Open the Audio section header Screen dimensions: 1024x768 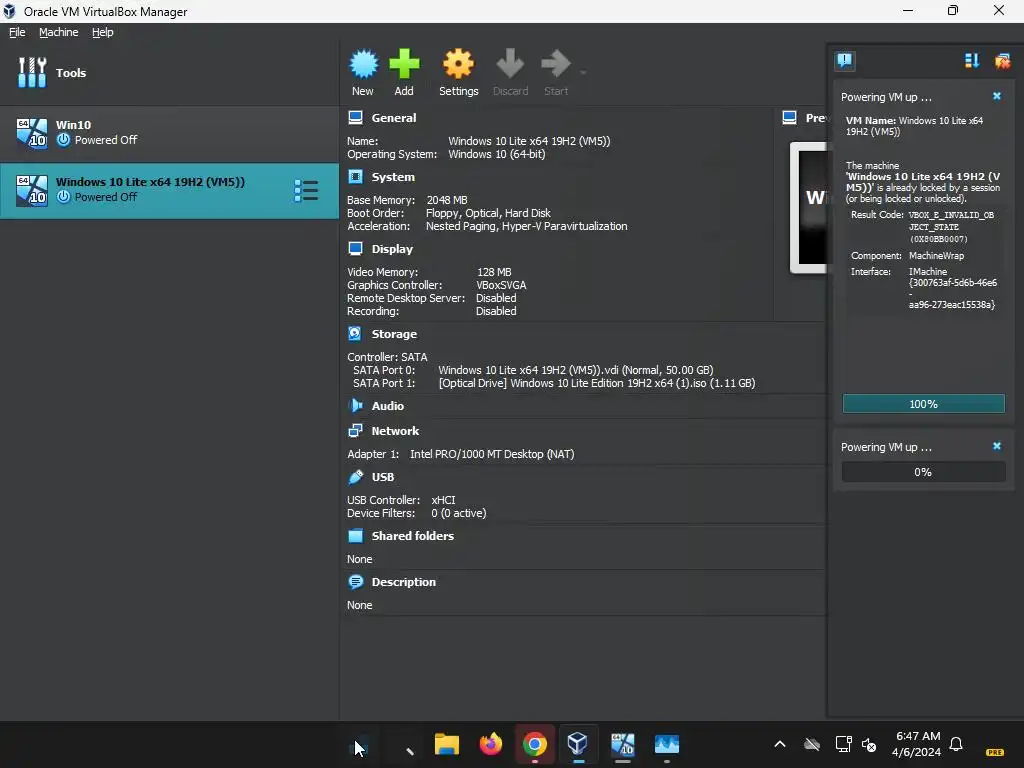(x=387, y=406)
